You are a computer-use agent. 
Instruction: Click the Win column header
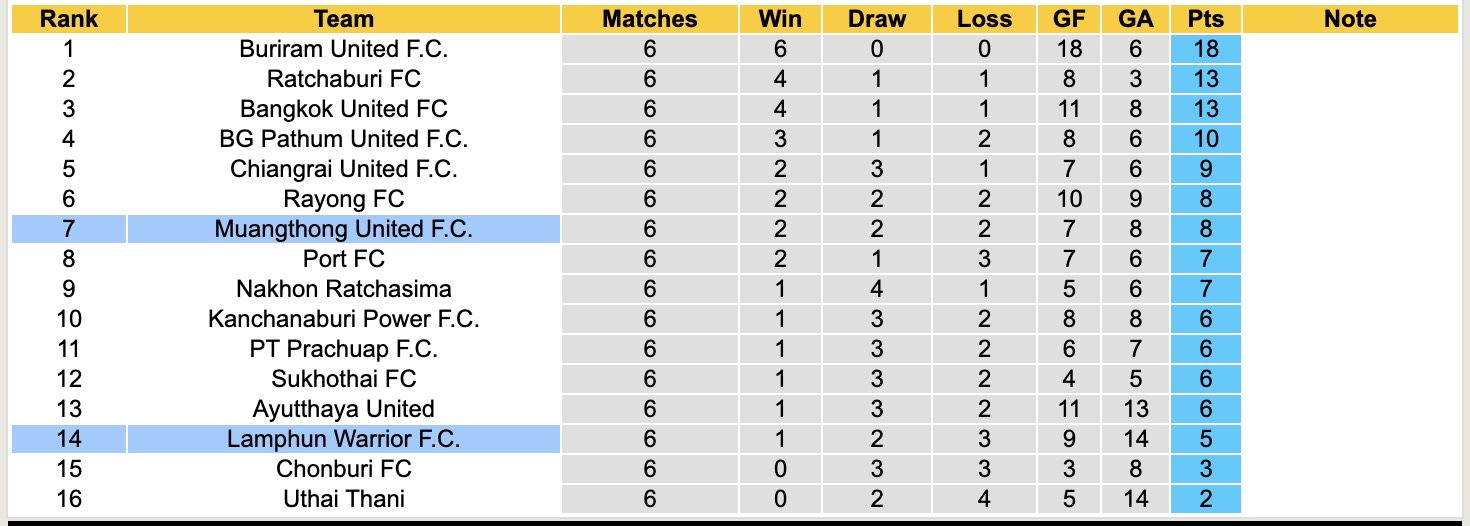tap(780, 19)
